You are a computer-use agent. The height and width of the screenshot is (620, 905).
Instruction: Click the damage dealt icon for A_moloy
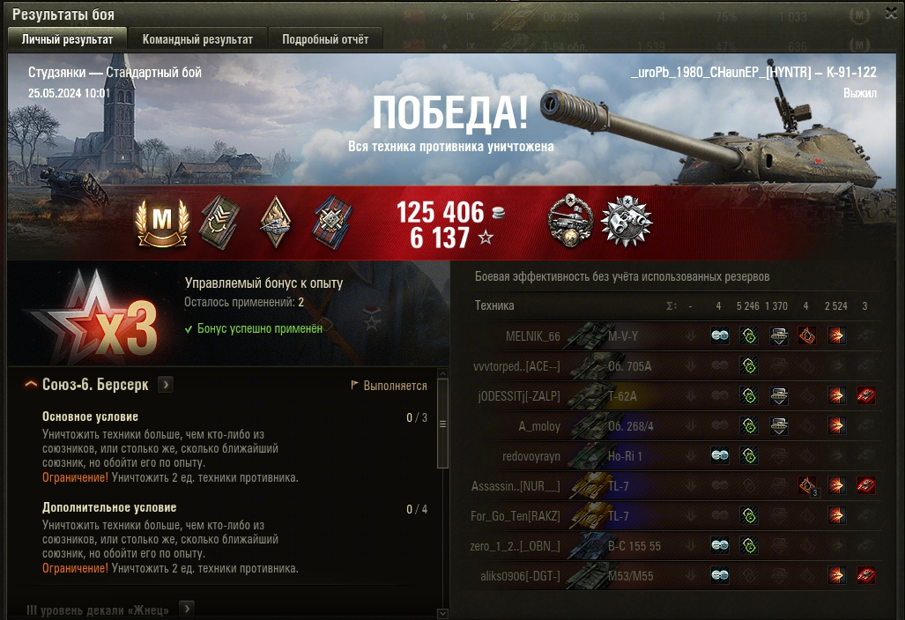836,425
